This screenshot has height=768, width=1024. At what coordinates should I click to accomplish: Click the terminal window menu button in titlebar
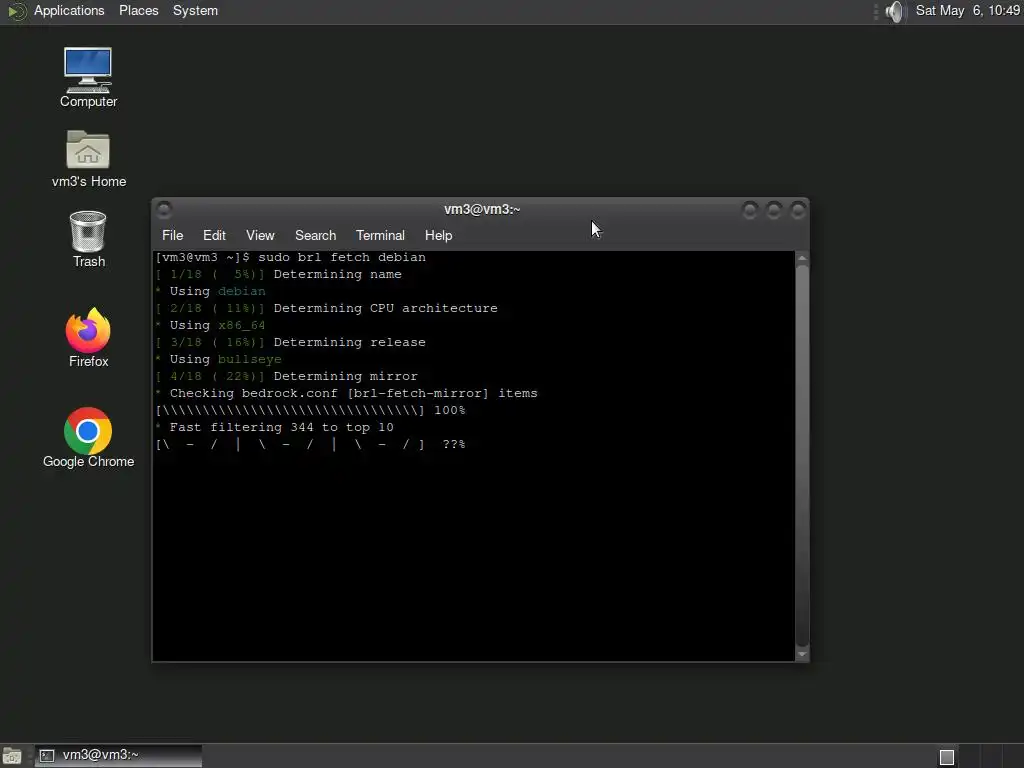coord(164,210)
